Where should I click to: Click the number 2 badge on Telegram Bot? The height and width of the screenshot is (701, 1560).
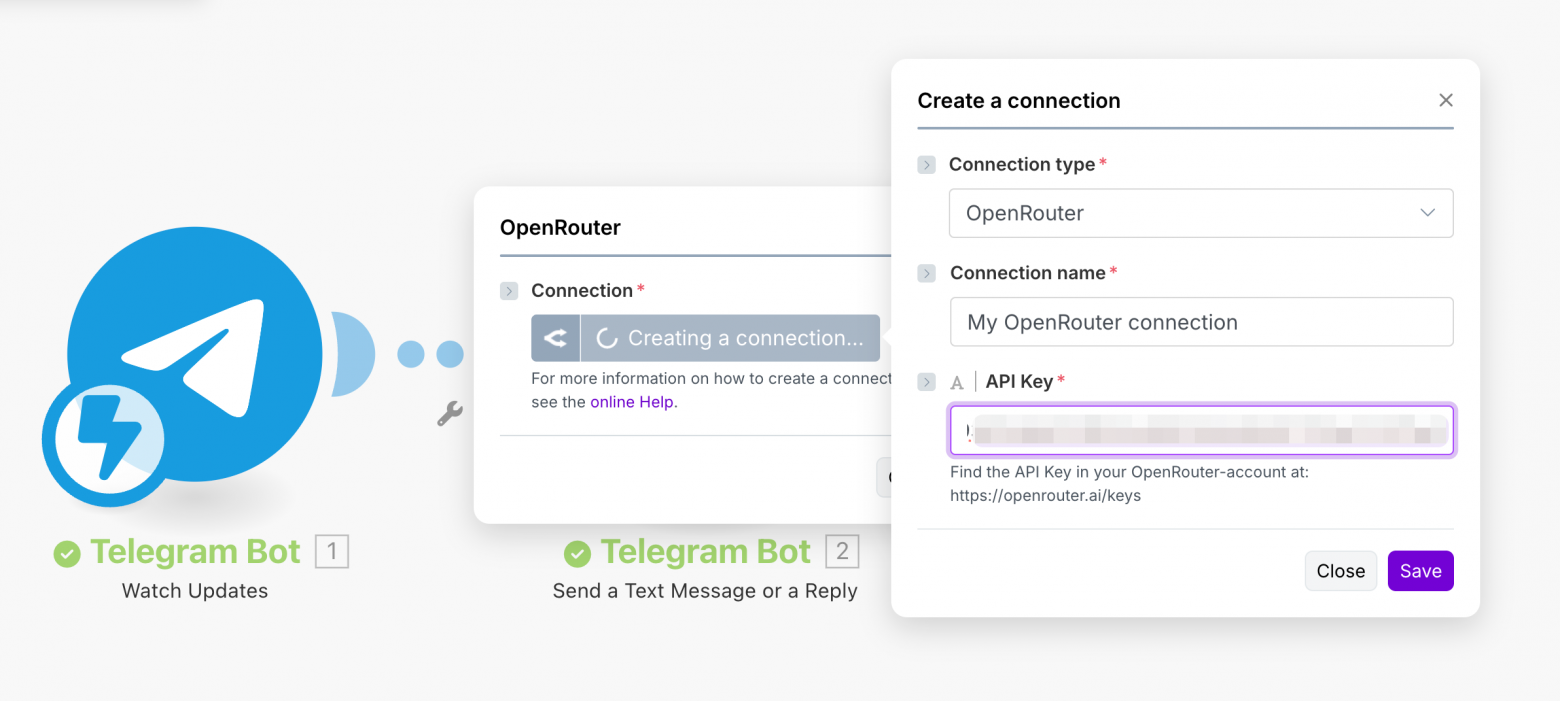843,551
